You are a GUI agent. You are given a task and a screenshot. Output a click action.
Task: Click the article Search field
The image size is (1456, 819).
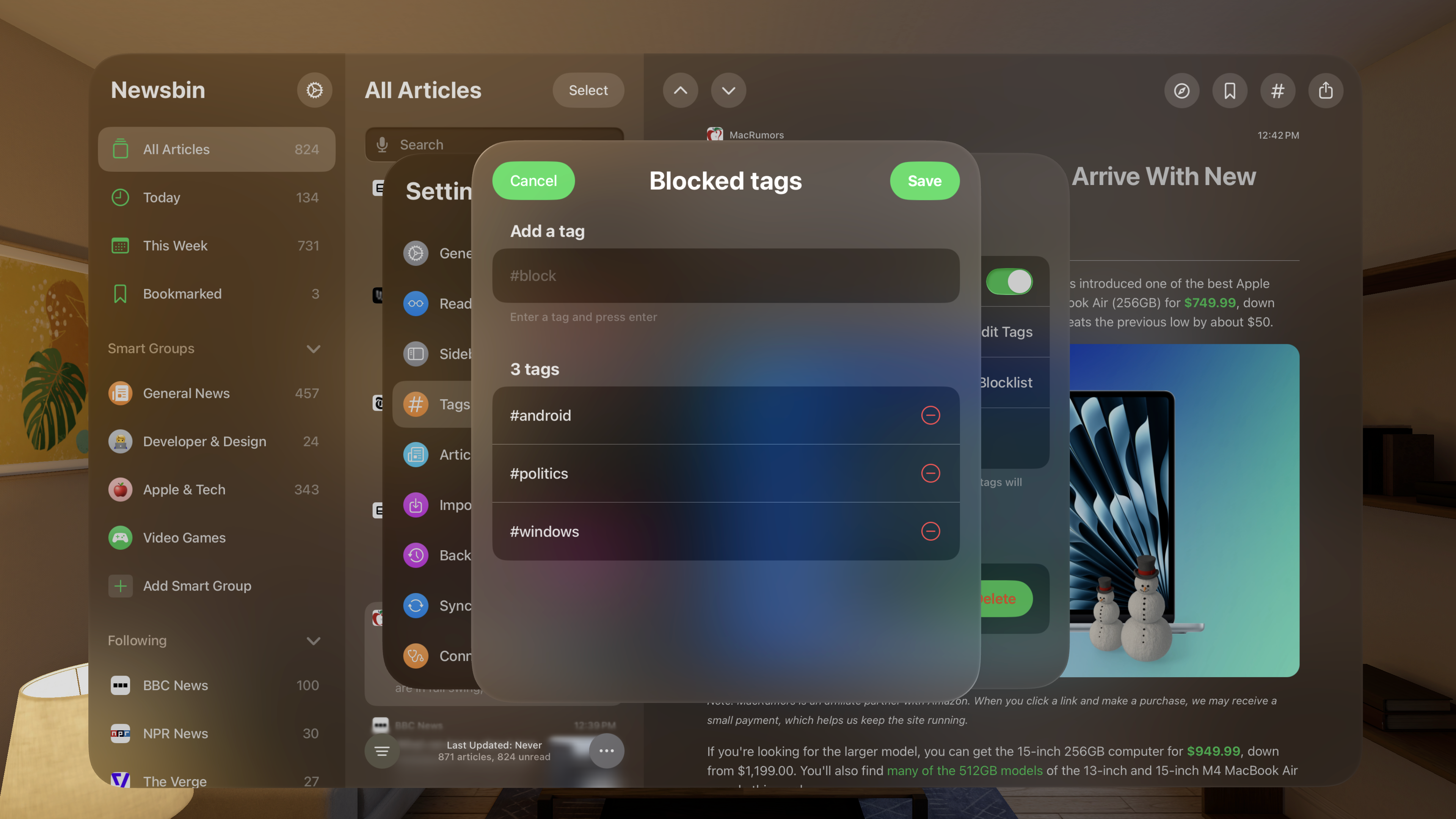point(494,145)
